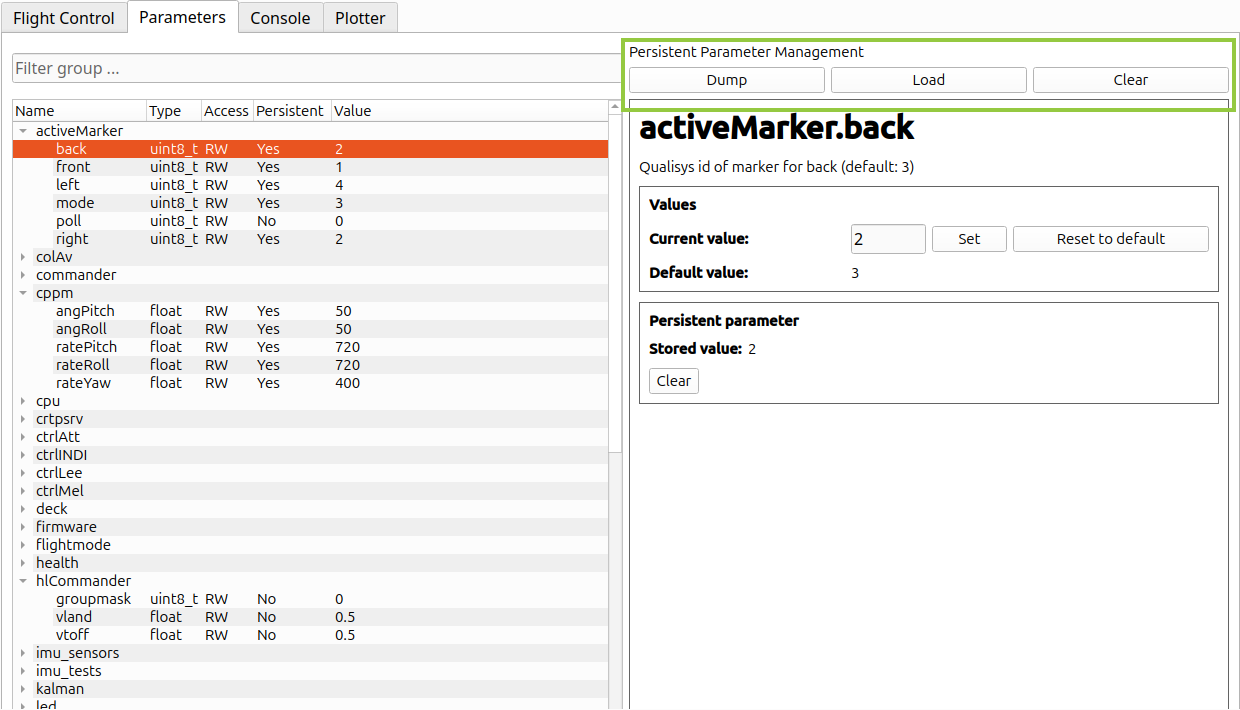Collapse the activeMarker group
This screenshot has width=1240, height=710.
pos(23,131)
